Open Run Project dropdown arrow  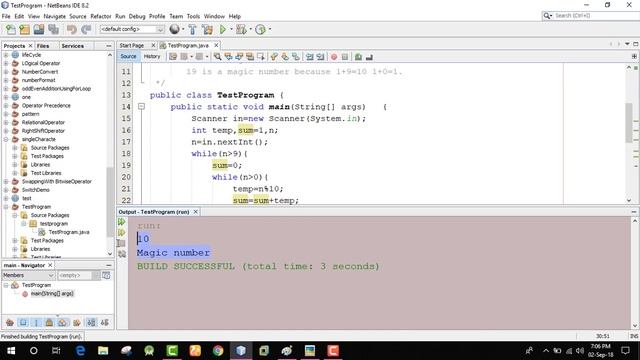[x=231, y=29]
